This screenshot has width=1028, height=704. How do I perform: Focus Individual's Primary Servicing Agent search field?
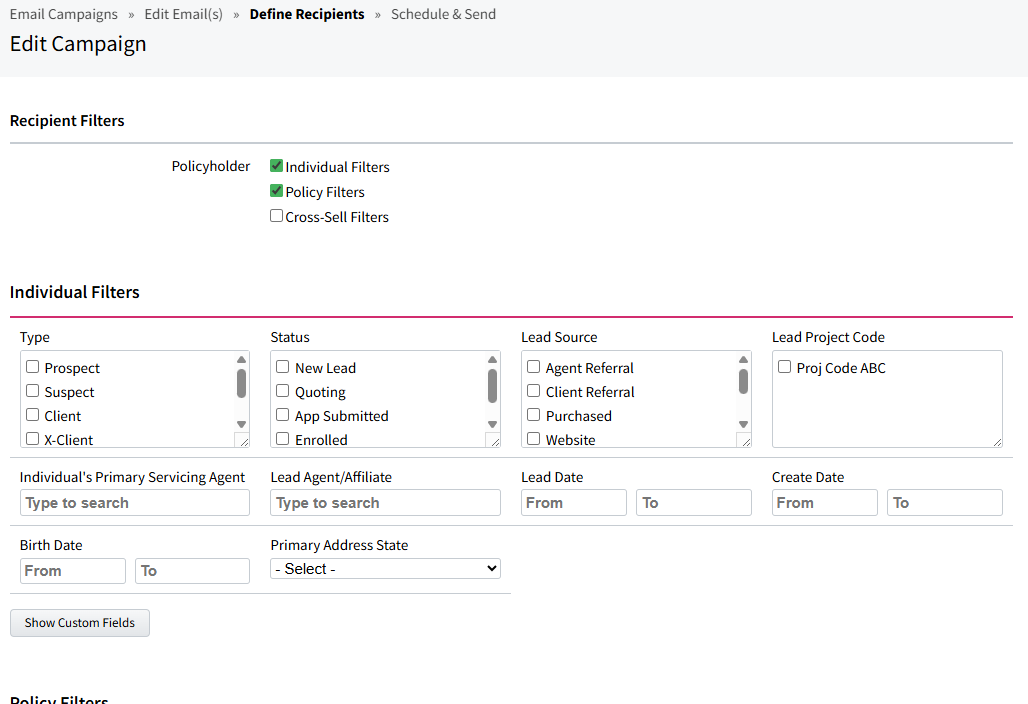[135, 503]
